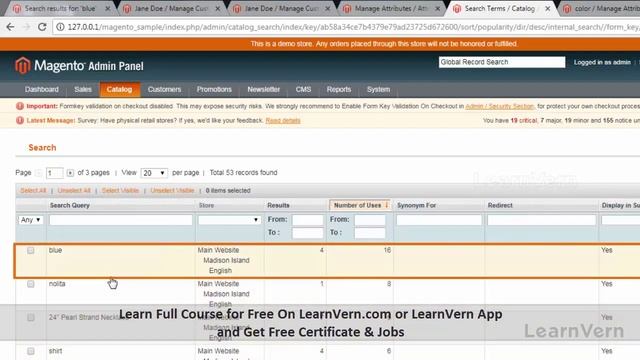Click the site info icon in address bar
The width and height of the screenshot is (640, 360).
click(60, 27)
